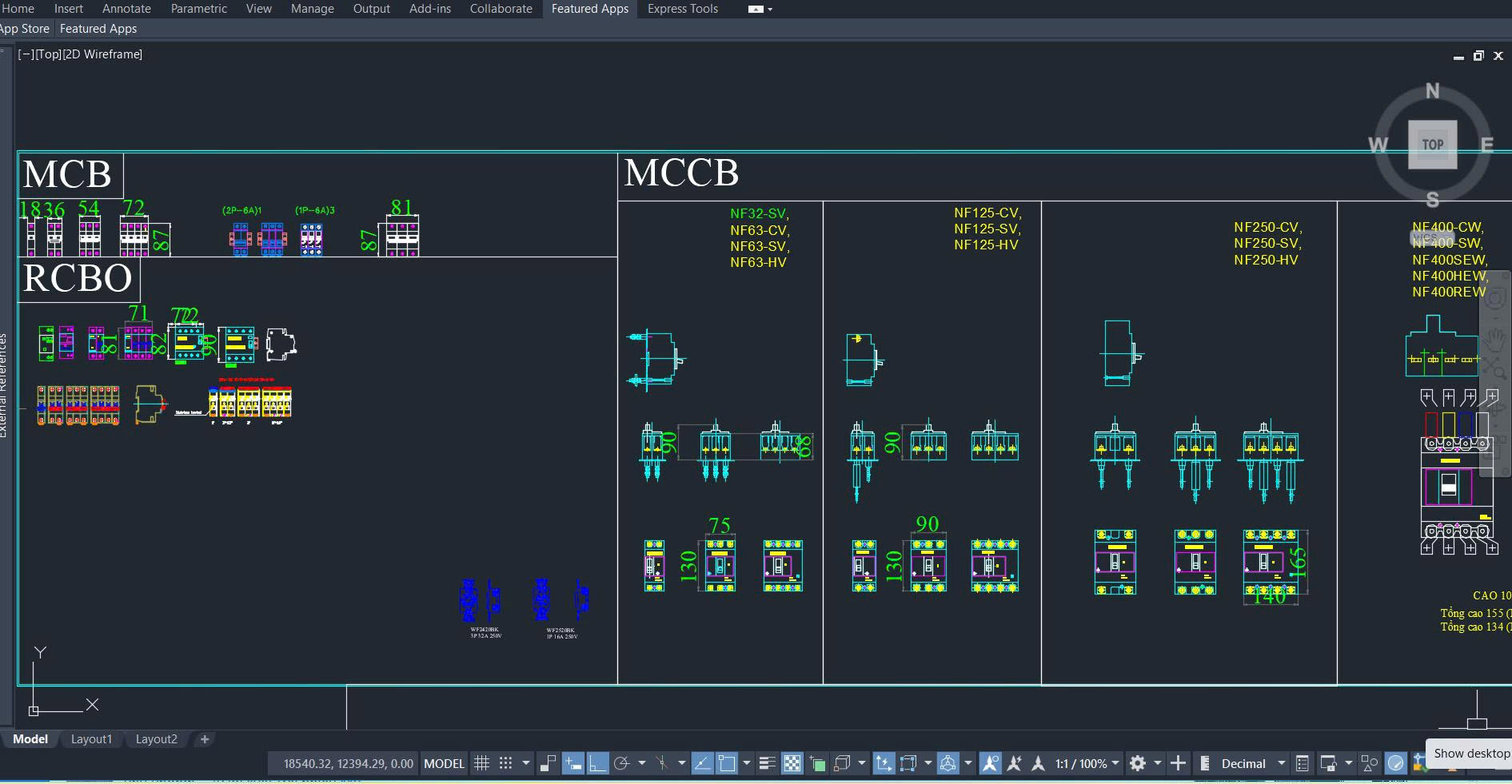Image resolution: width=1512 pixels, height=784 pixels.
Task: Click the Lineweight display icon
Action: click(x=768, y=763)
